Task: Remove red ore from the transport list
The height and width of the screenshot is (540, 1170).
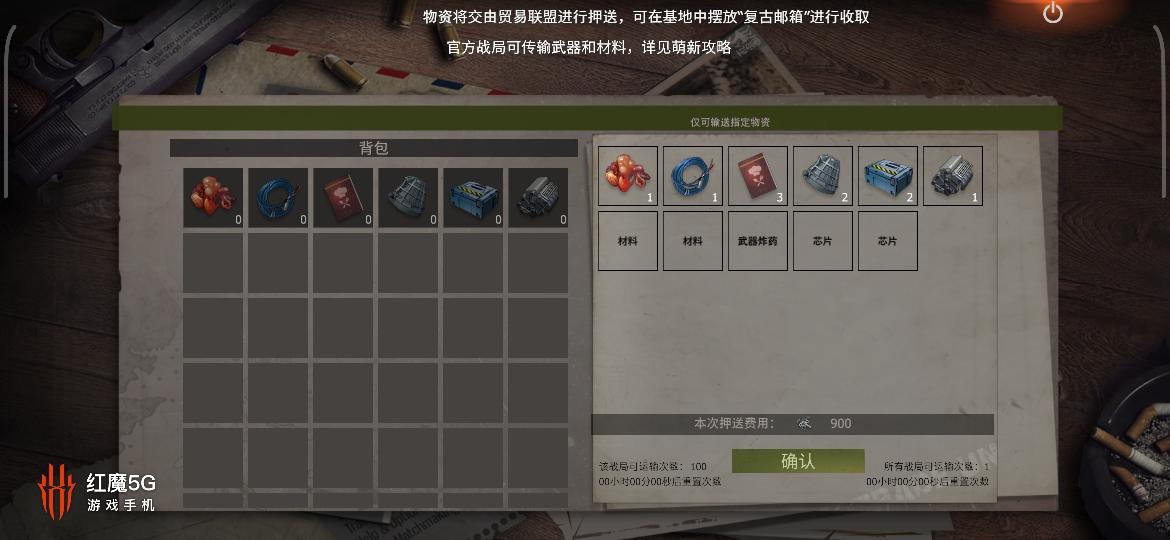Action: coord(628,176)
